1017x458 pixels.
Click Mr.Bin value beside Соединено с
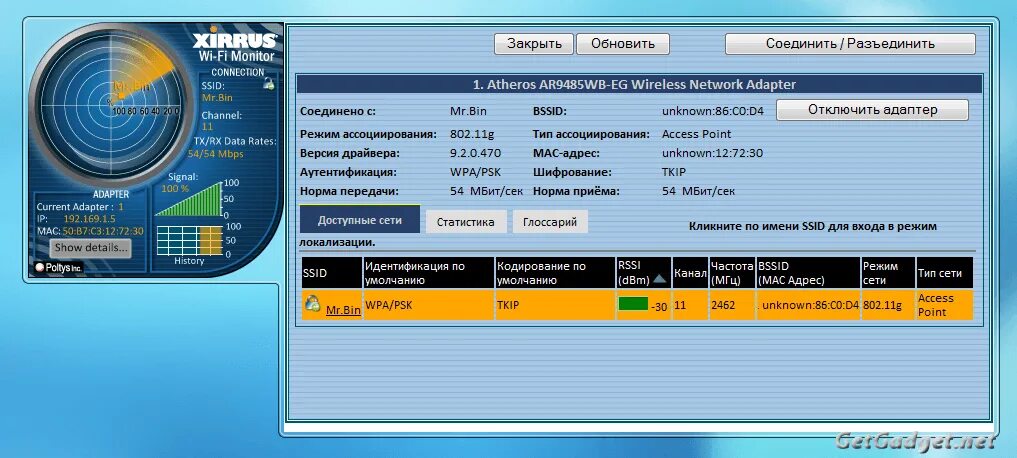(468, 111)
